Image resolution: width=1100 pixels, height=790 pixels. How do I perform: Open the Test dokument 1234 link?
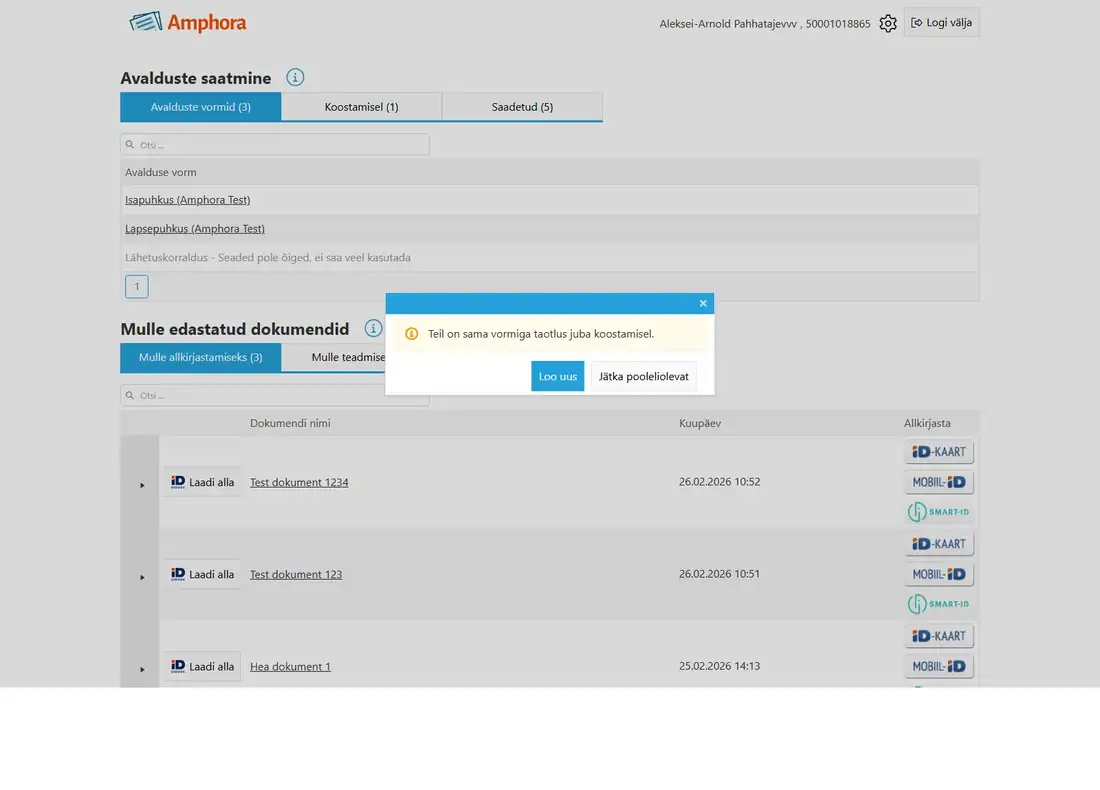point(299,482)
